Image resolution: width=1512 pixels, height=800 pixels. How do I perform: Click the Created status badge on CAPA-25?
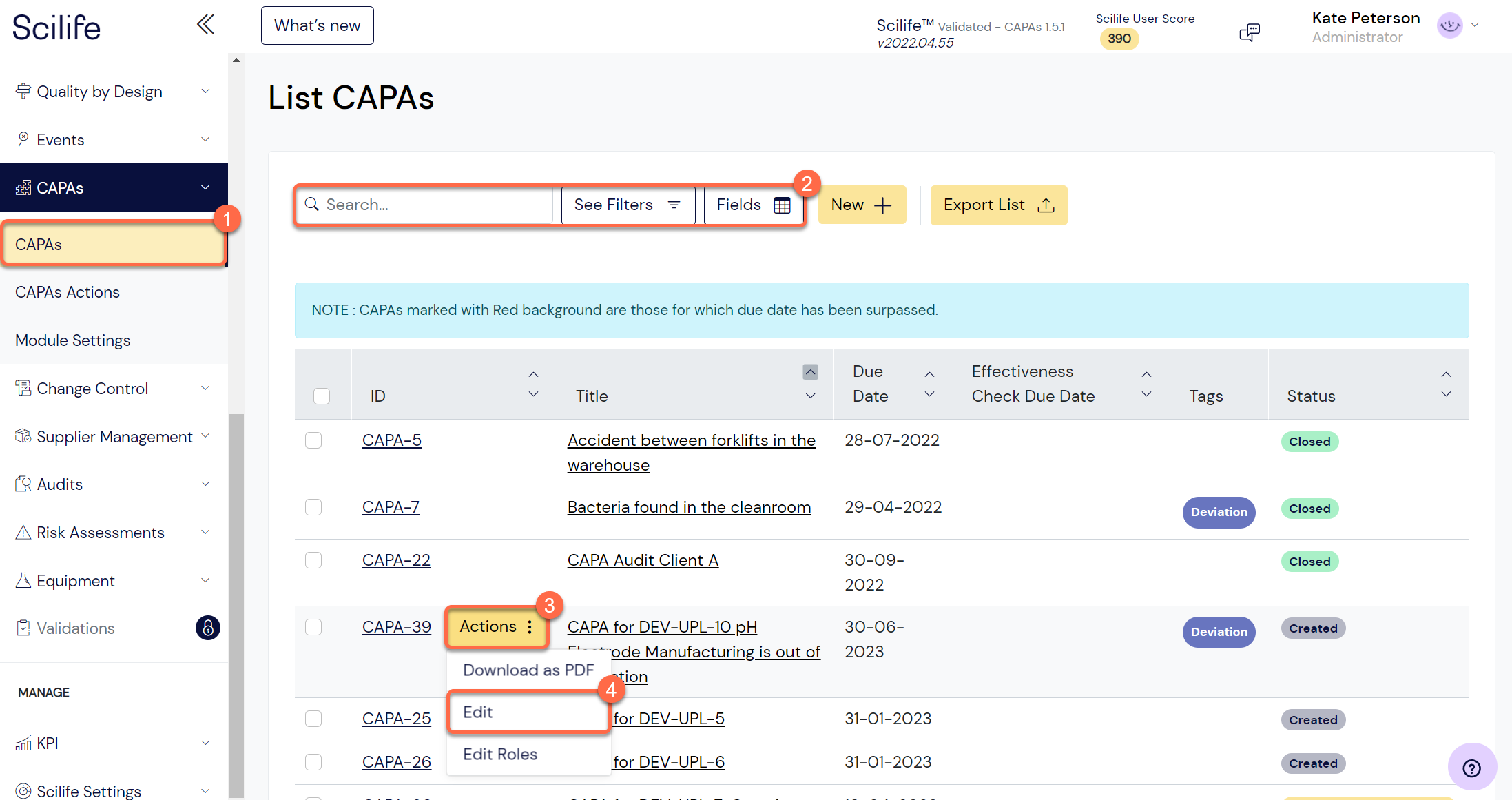[x=1313, y=720]
